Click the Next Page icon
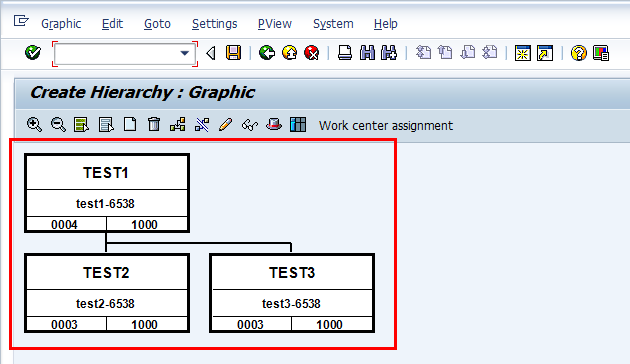Viewport: 630px width, 364px height. (x=468, y=53)
